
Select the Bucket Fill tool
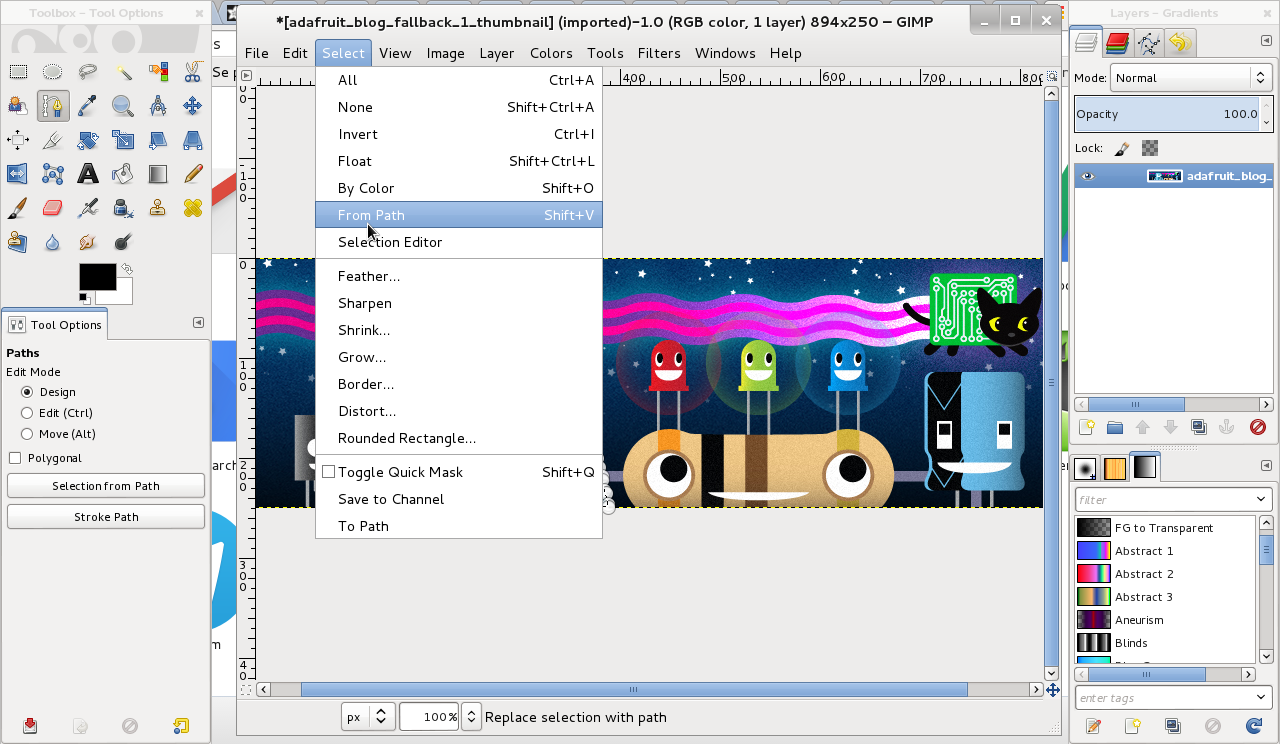point(123,174)
